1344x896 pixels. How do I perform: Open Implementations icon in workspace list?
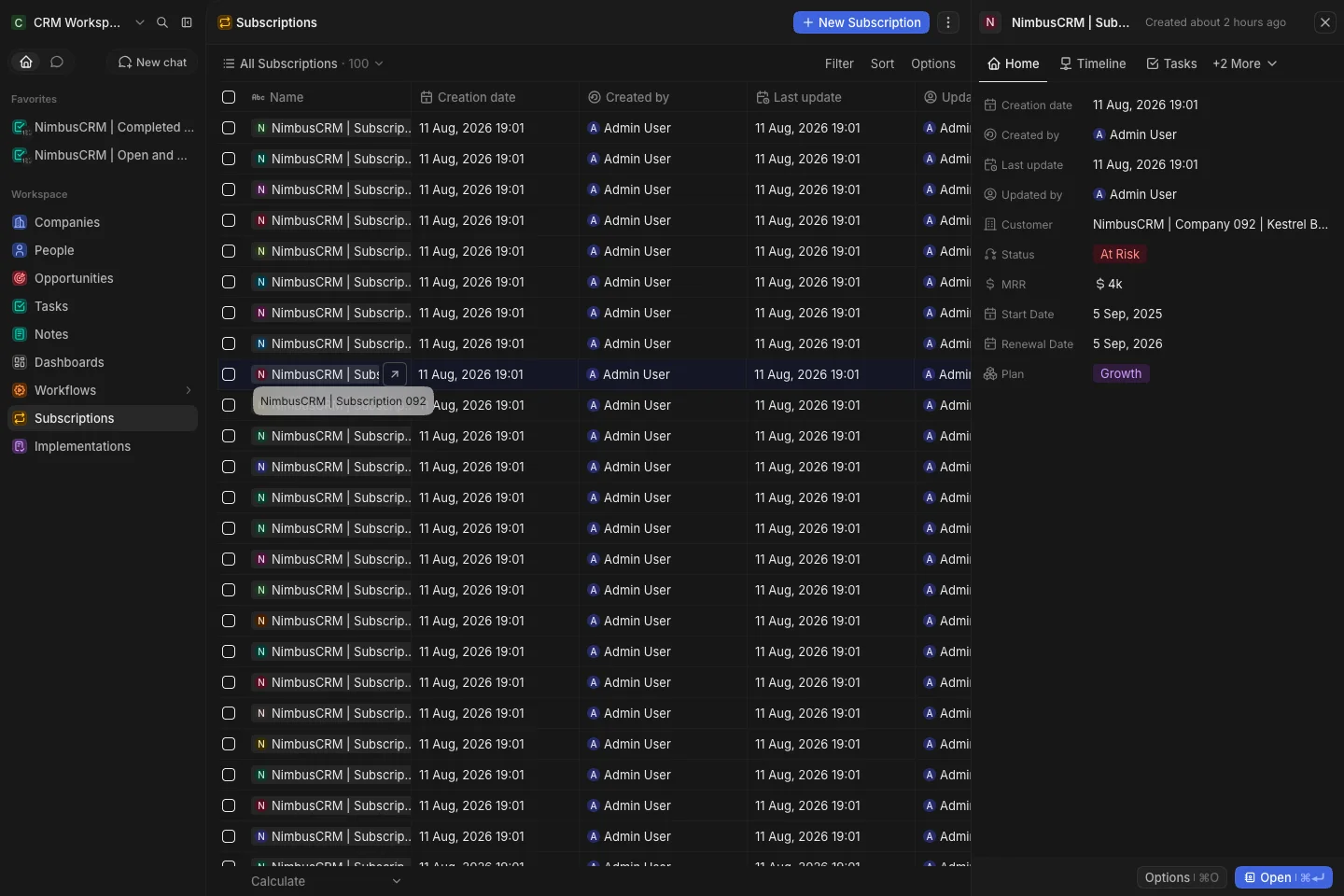pos(20,446)
